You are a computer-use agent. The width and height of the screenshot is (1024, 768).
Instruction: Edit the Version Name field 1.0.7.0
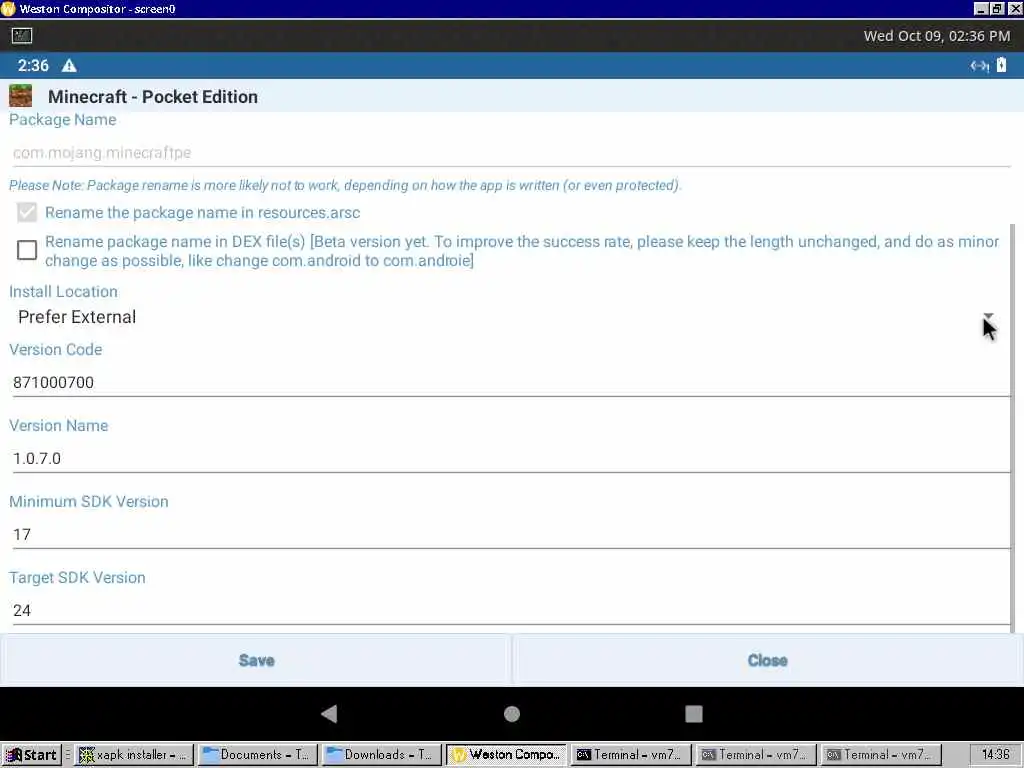click(510, 458)
